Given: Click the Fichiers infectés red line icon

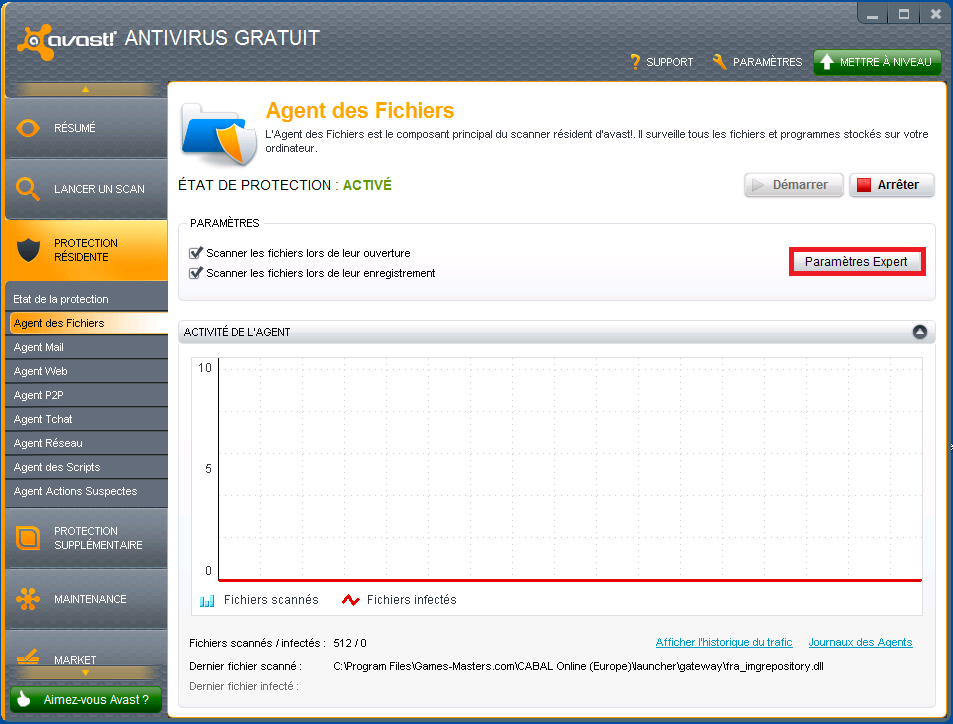Looking at the screenshot, I should 351,600.
